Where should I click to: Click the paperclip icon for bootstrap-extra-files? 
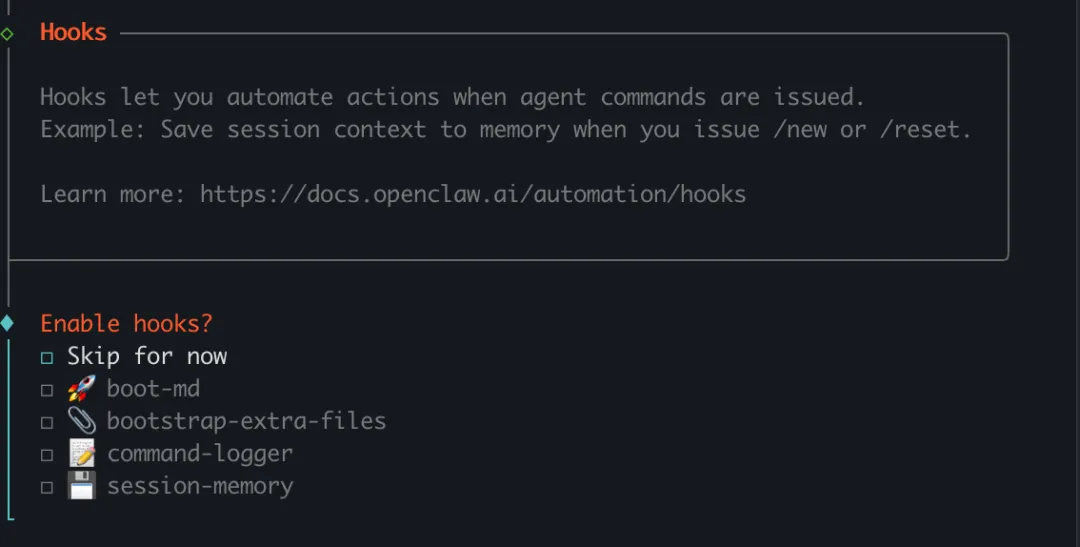coord(81,421)
